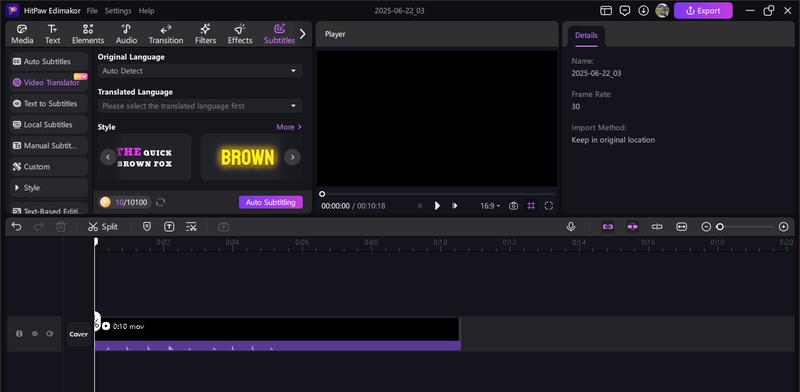
Task: Click the timeline zoom slider
Action: coord(745,227)
